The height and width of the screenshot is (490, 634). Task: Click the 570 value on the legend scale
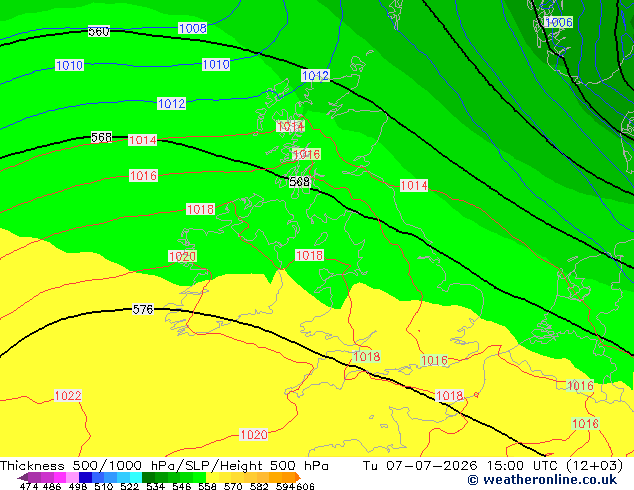(233, 486)
